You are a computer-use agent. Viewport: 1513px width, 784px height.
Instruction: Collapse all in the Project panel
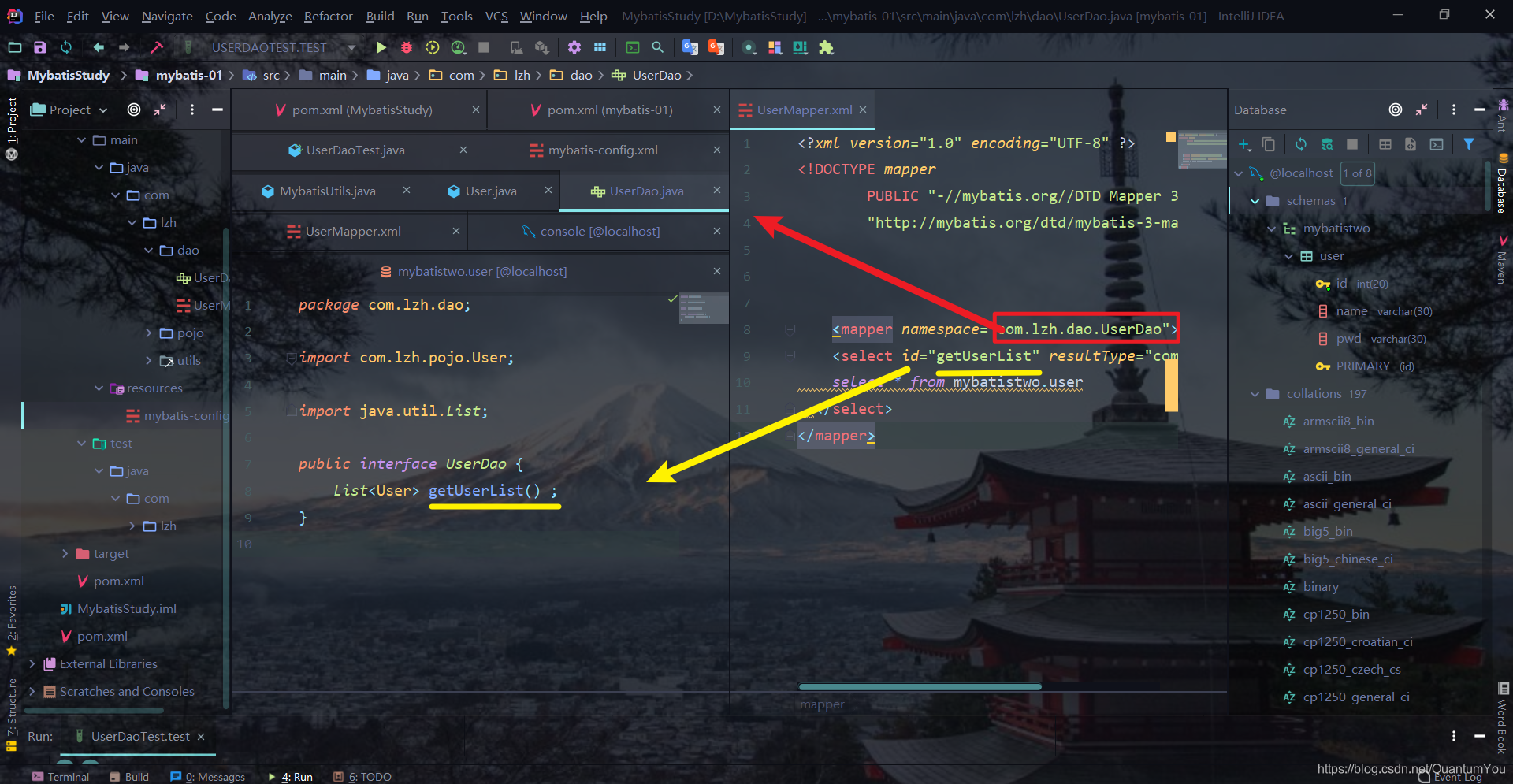click(160, 110)
